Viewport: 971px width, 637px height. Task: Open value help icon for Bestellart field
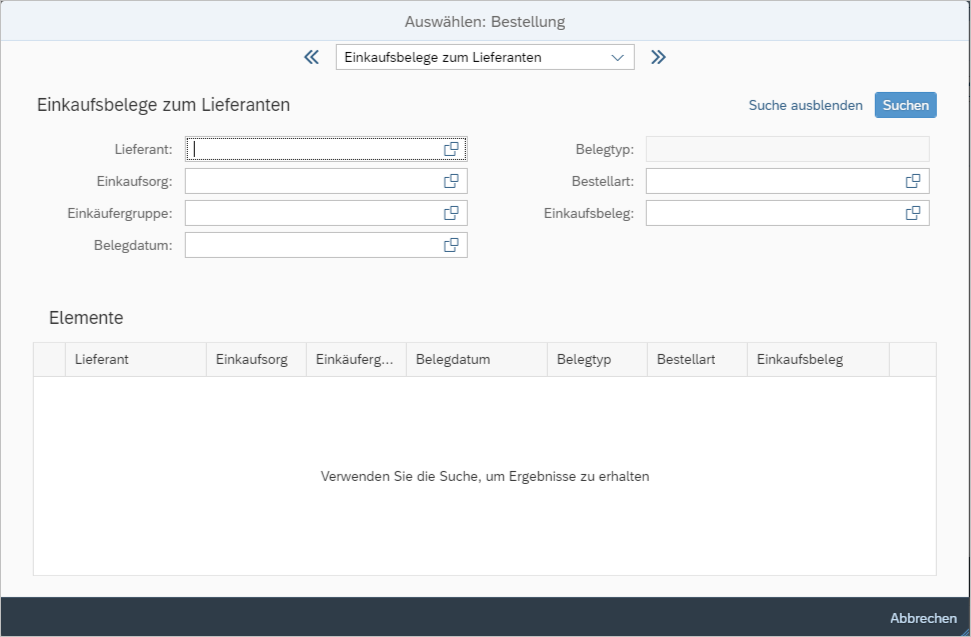[x=912, y=181]
